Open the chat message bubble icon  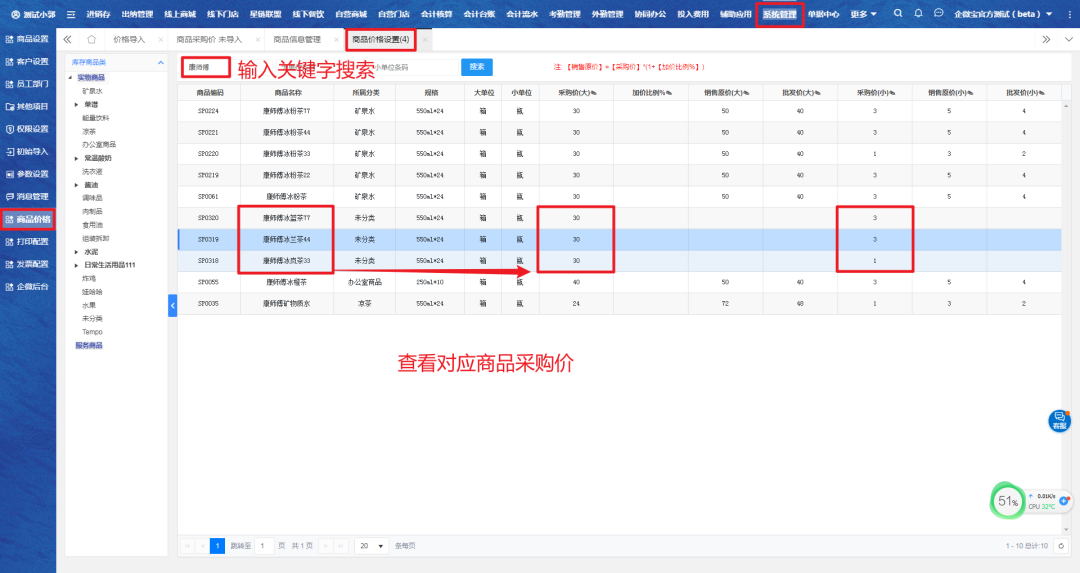[938, 14]
